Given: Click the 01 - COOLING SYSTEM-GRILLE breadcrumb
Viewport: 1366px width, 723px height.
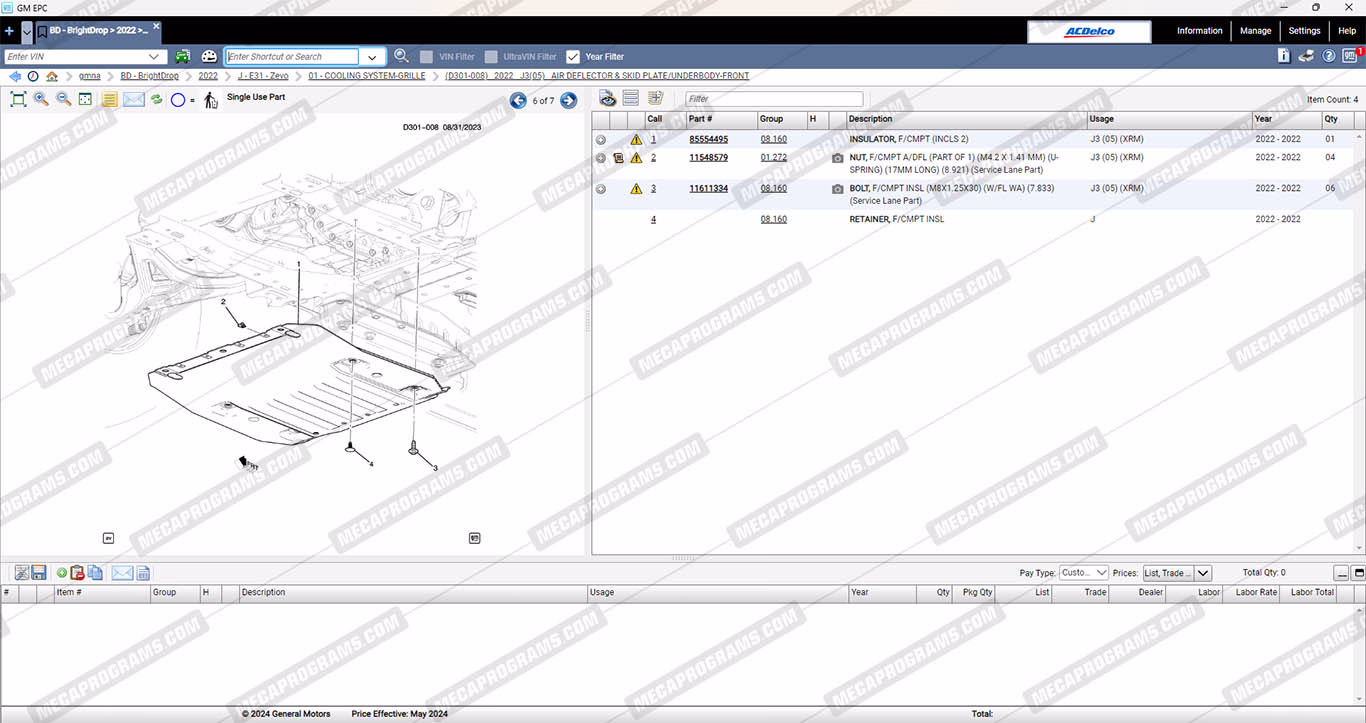Looking at the screenshot, I should click(366, 76).
